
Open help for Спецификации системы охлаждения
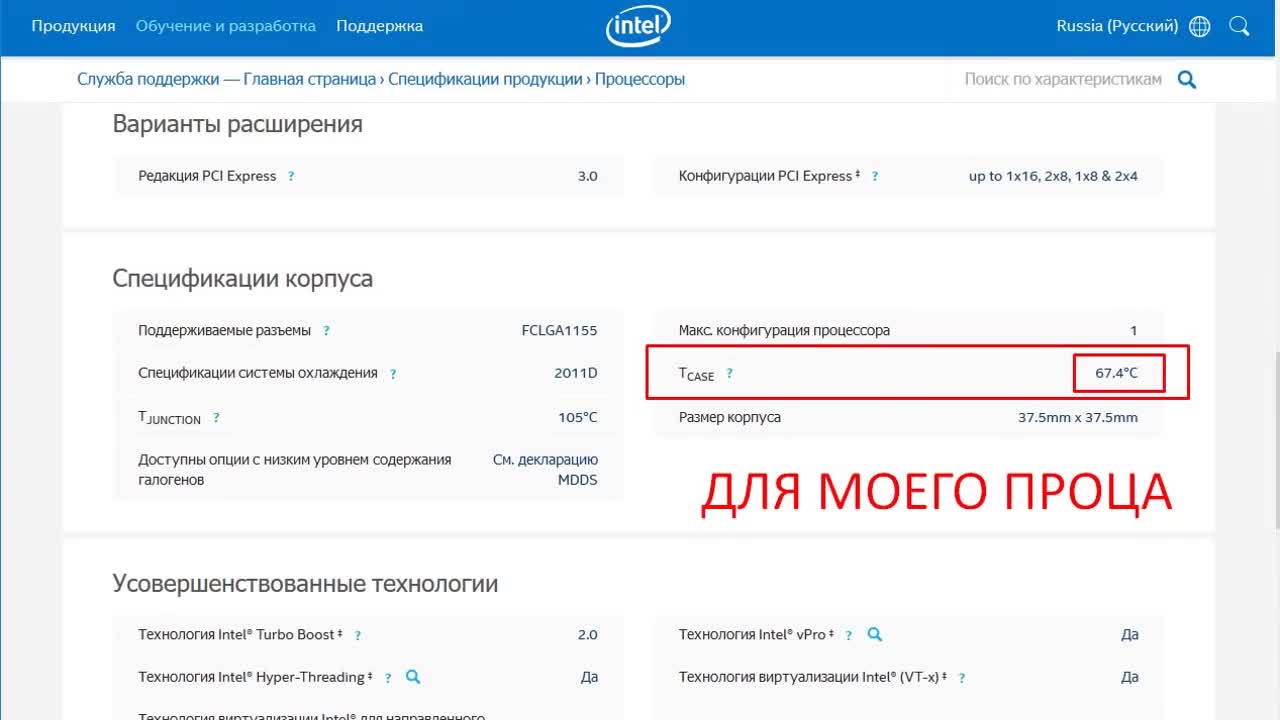pos(393,374)
